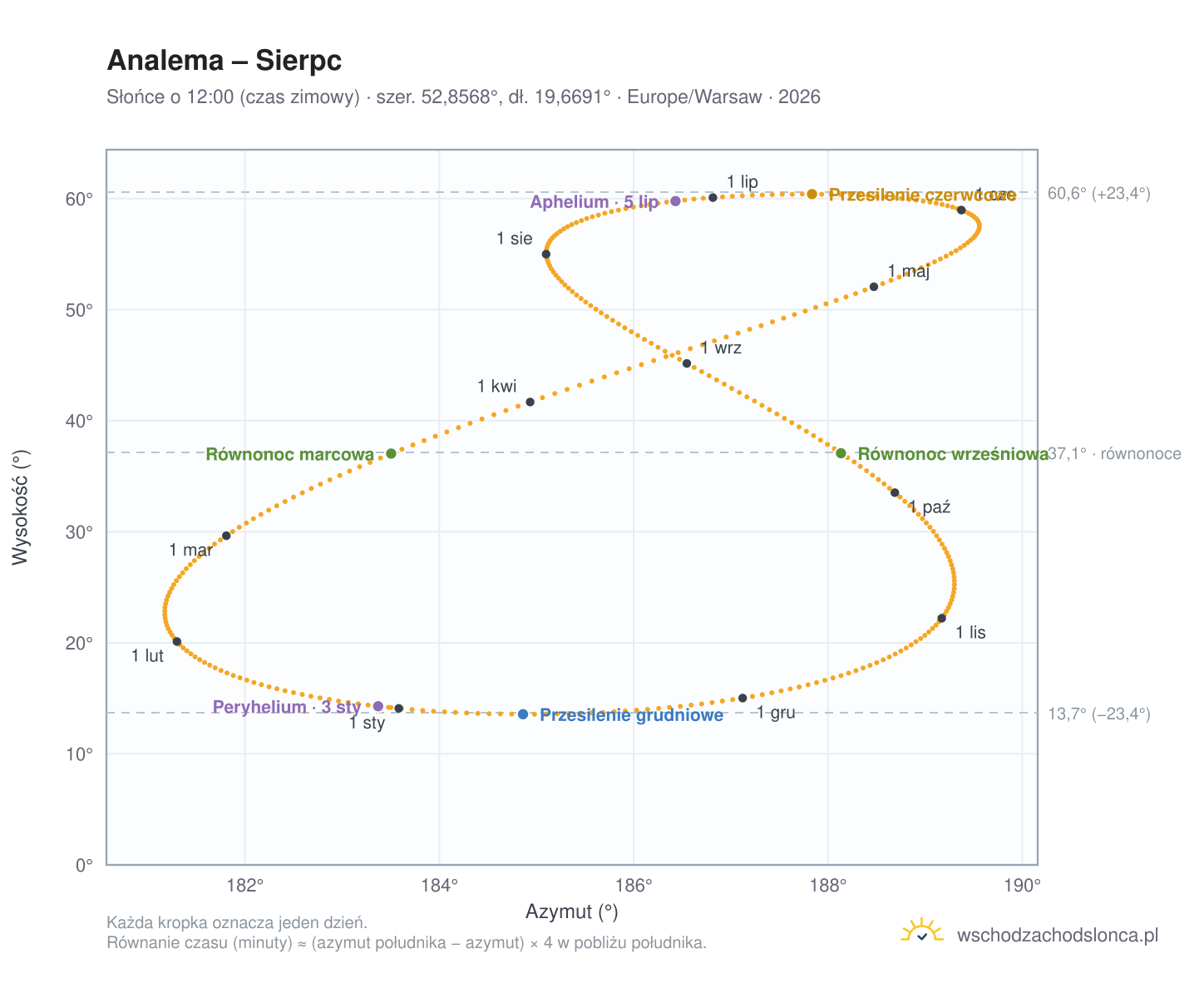The height and width of the screenshot is (988, 1204).
Task: Select the June solstice orange marker
Action: pyautogui.click(x=812, y=194)
